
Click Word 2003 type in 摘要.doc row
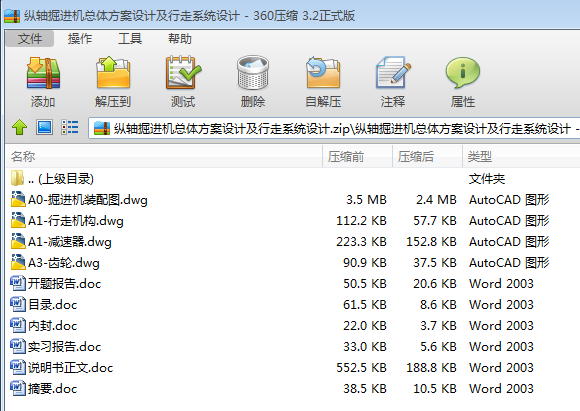[x=501, y=389]
